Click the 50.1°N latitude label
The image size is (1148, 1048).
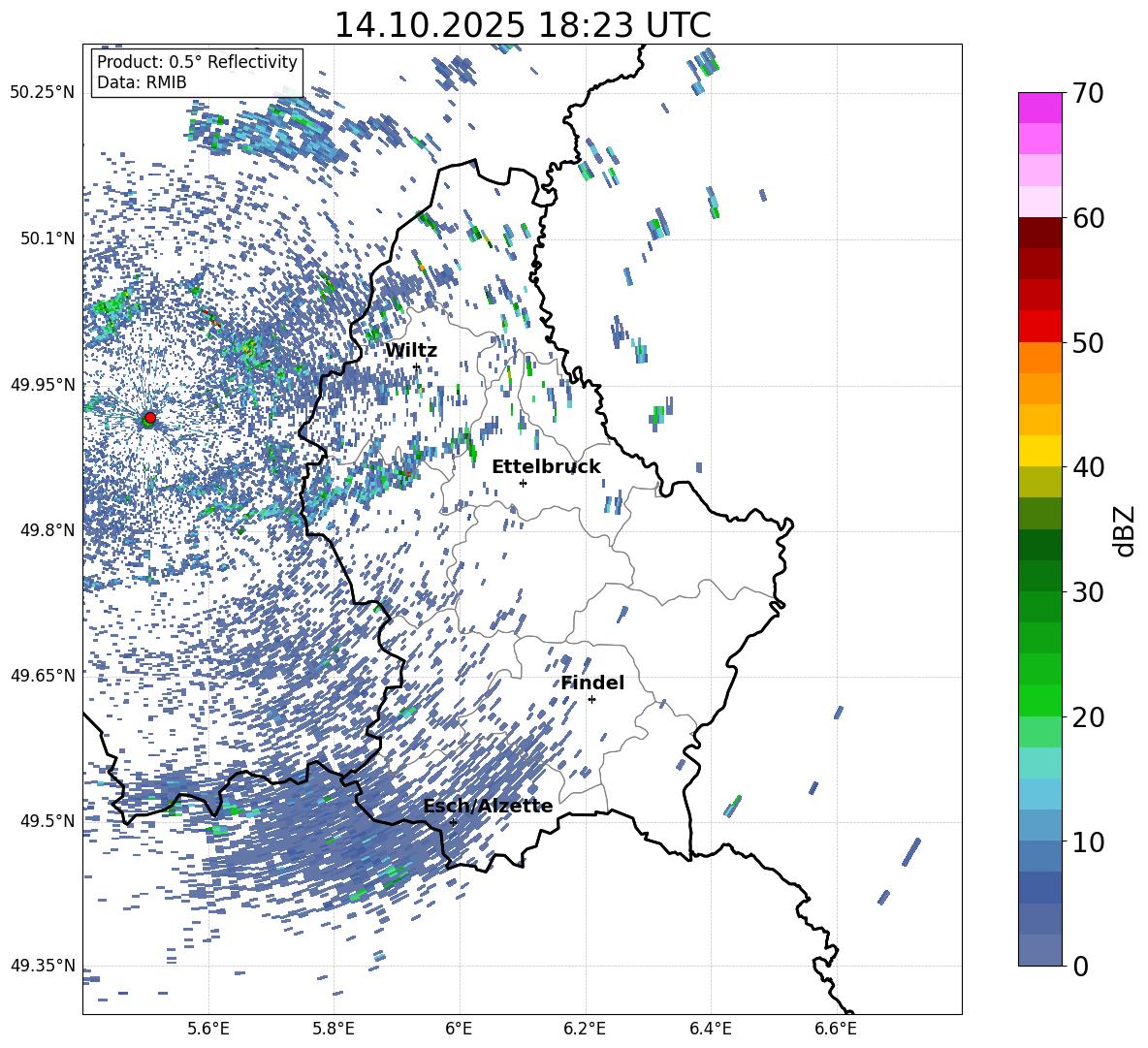(47, 238)
